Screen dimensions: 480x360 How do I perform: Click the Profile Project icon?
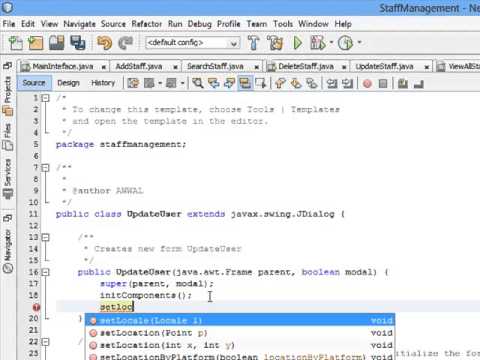pos(345,43)
